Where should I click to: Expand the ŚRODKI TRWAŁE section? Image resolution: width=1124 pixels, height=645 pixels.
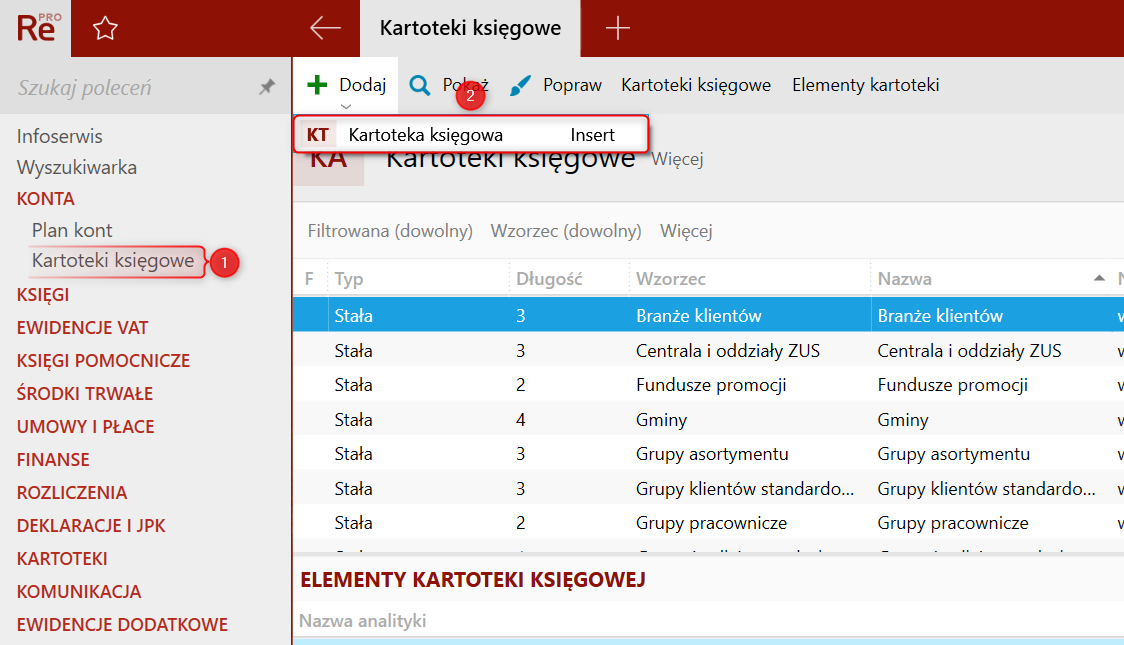(85, 393)
